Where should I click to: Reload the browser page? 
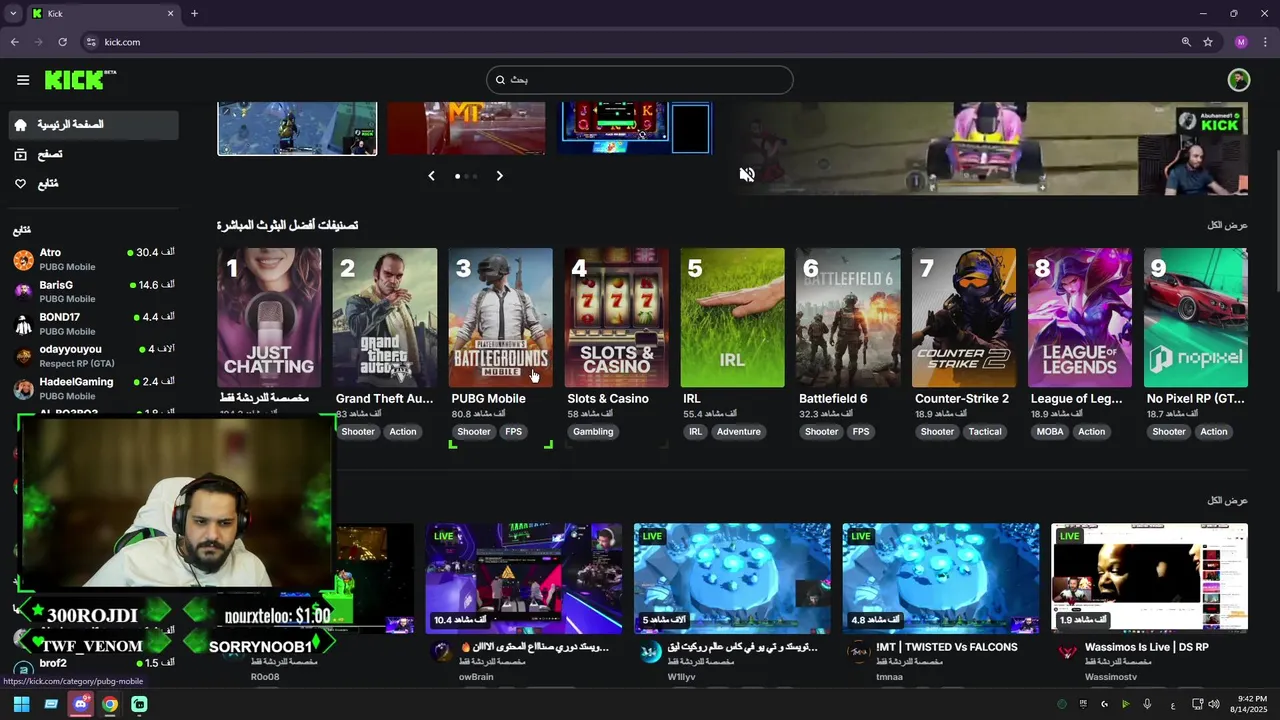click(x=62, y=42)
